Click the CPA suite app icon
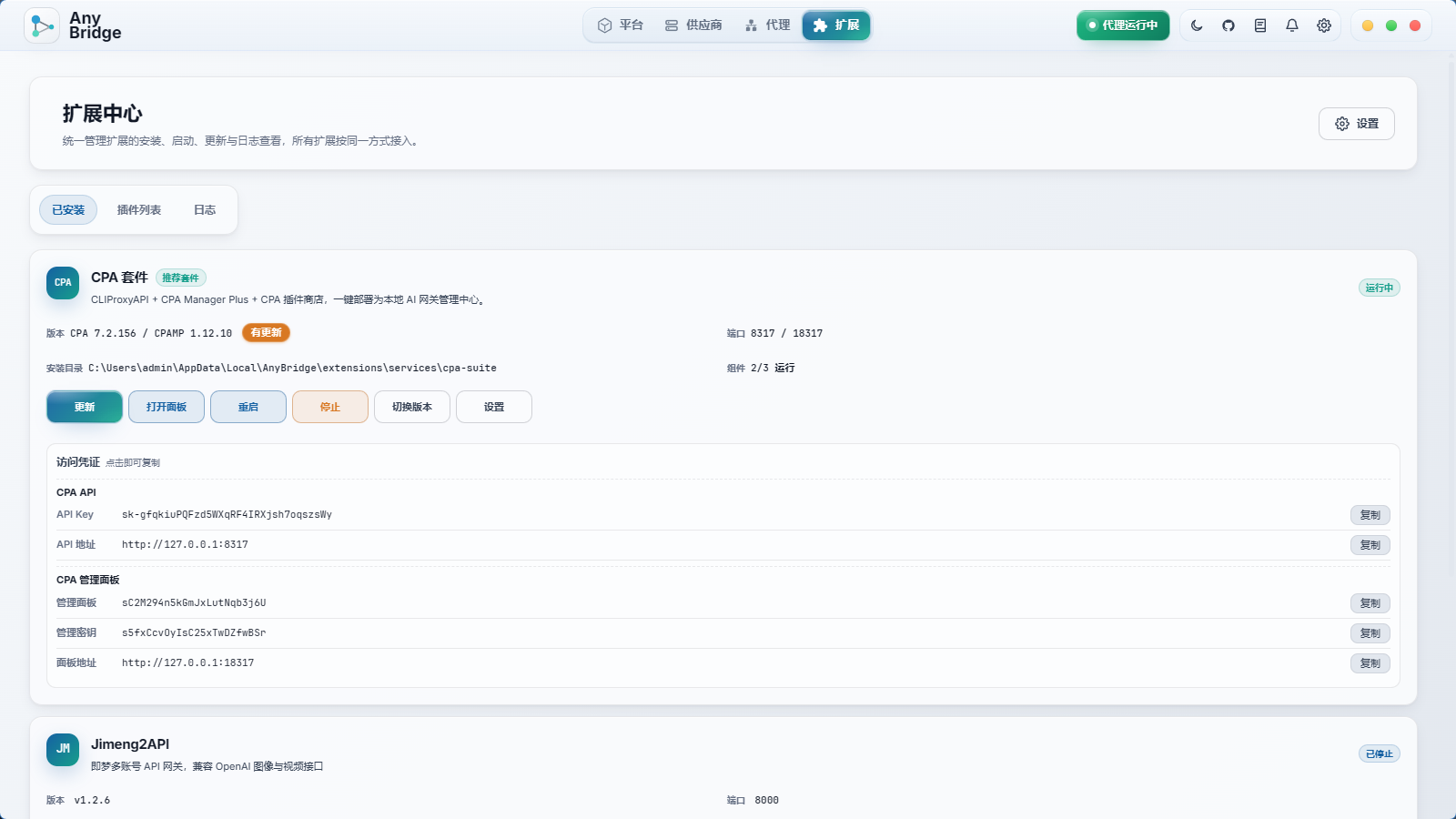1456x819 pixels. coord(63,283)
